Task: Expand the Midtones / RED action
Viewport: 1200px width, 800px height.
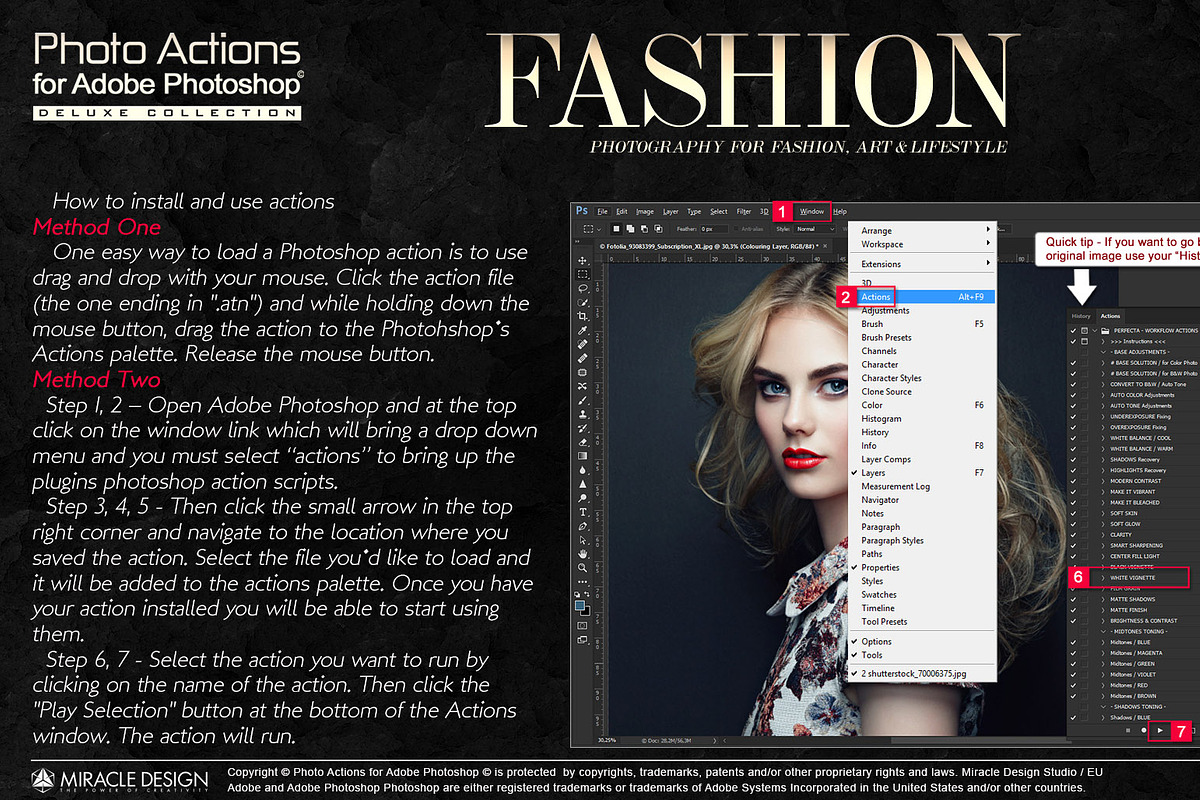Action: click(x=1103, y=685)
